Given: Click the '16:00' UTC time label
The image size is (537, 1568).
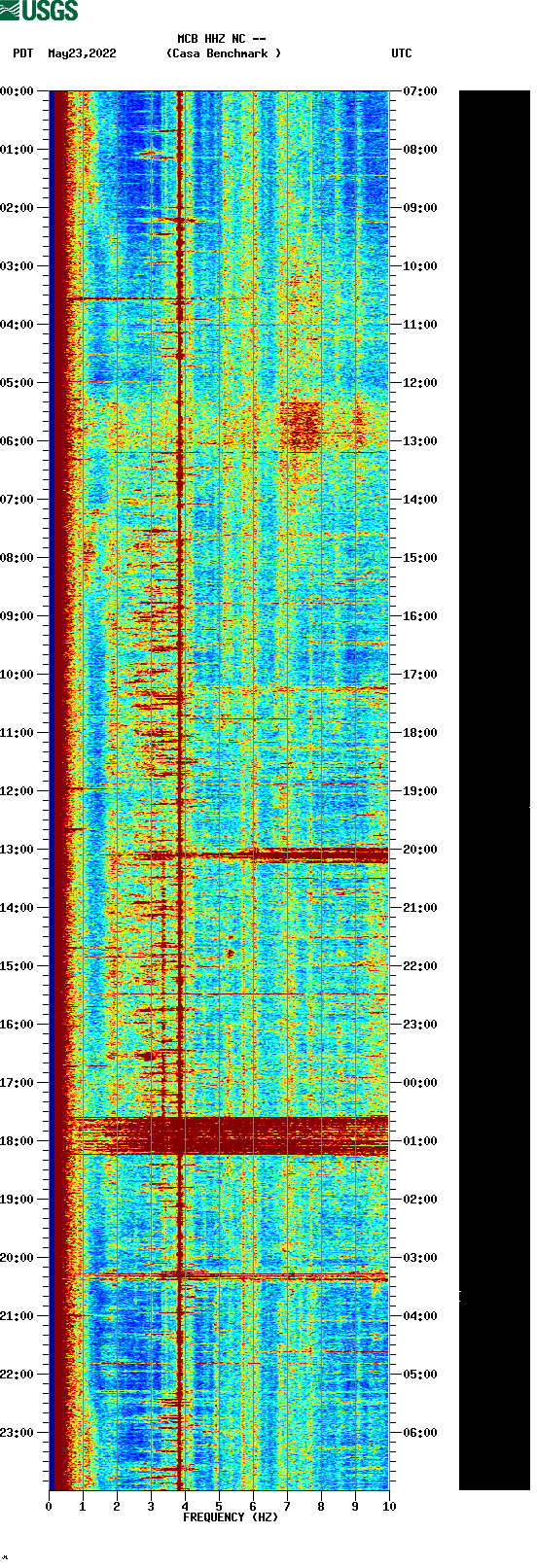Looking at the screenshot, I should click(419, 616).
